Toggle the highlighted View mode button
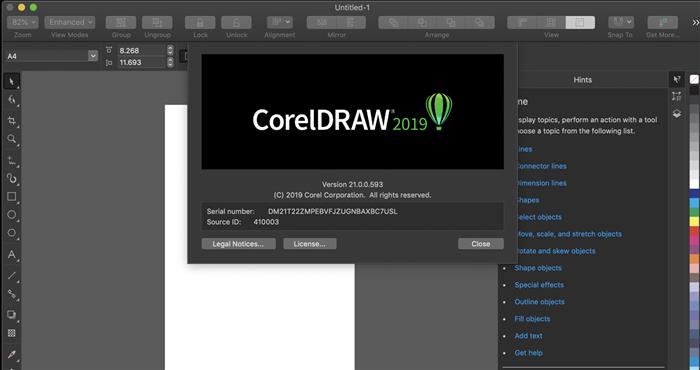700x370 pixels. [x=580, y=22]
